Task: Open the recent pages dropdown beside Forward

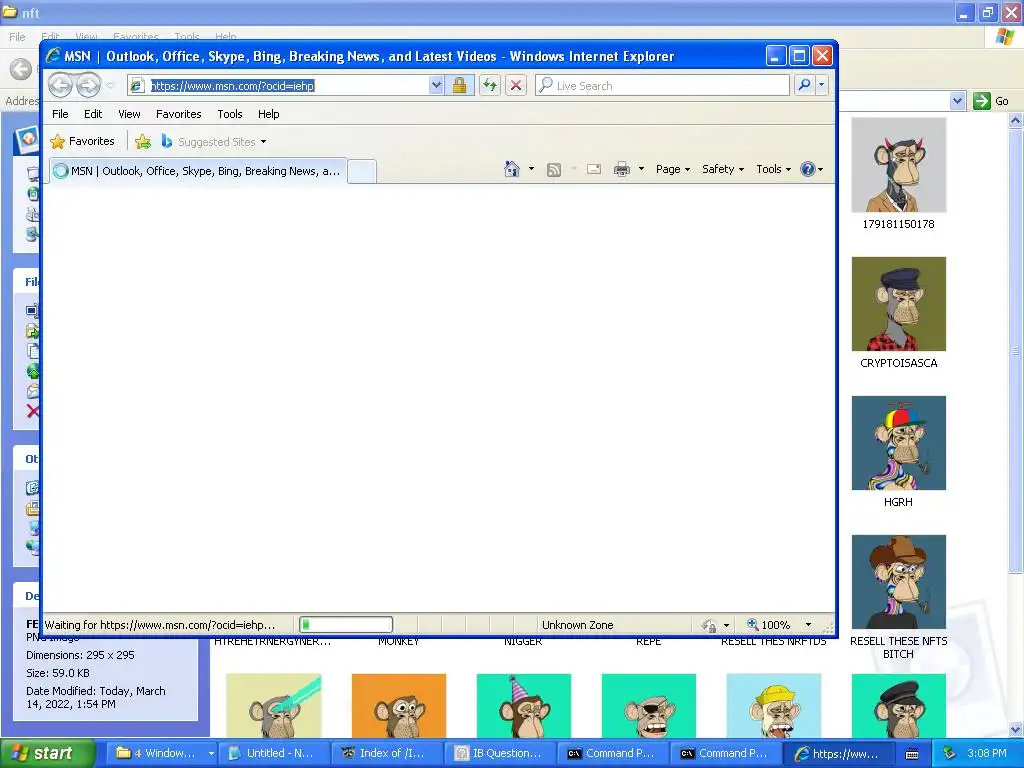Action: (x=110, y=86)
